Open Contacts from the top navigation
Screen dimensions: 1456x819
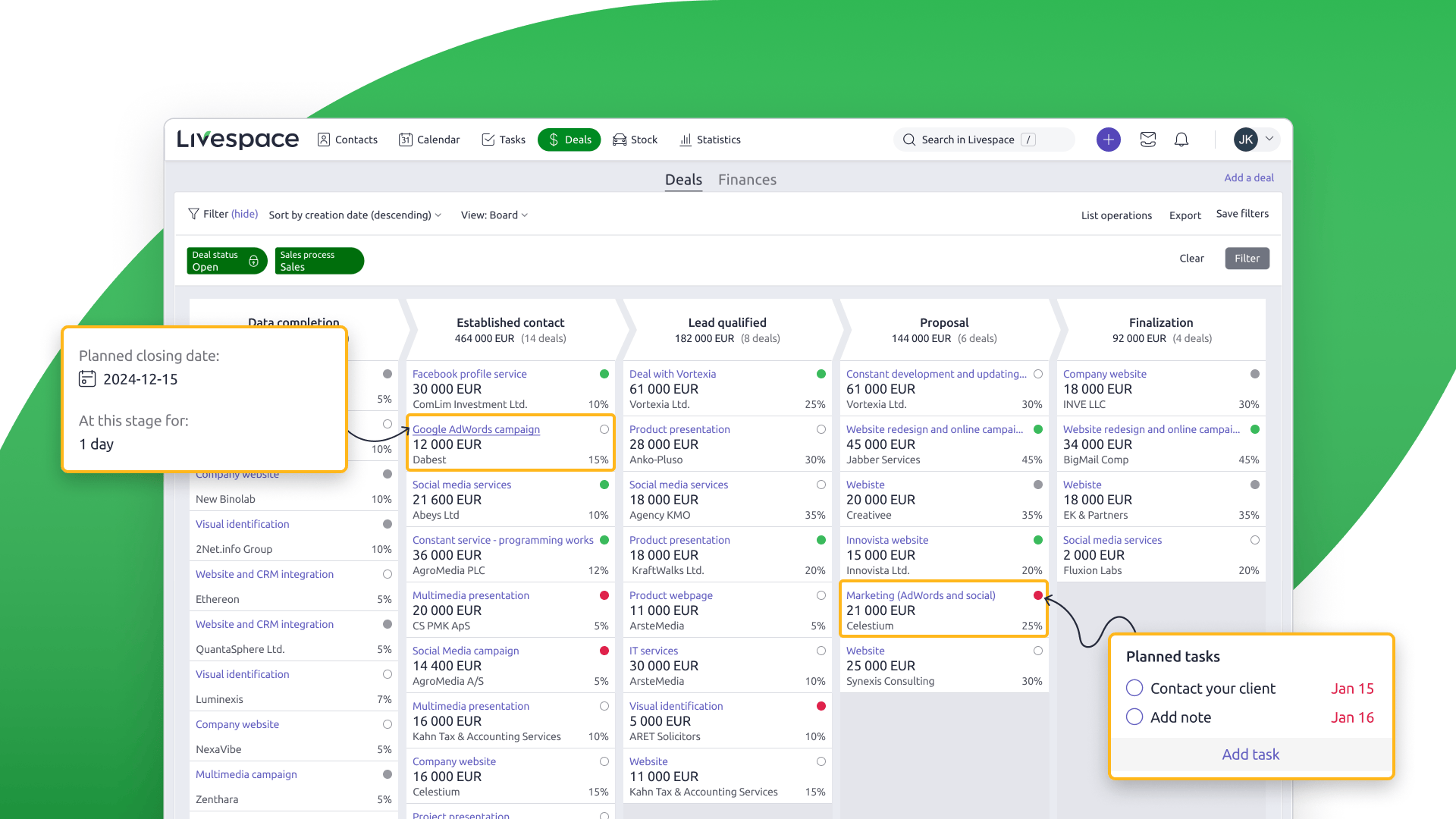point(347,140)
